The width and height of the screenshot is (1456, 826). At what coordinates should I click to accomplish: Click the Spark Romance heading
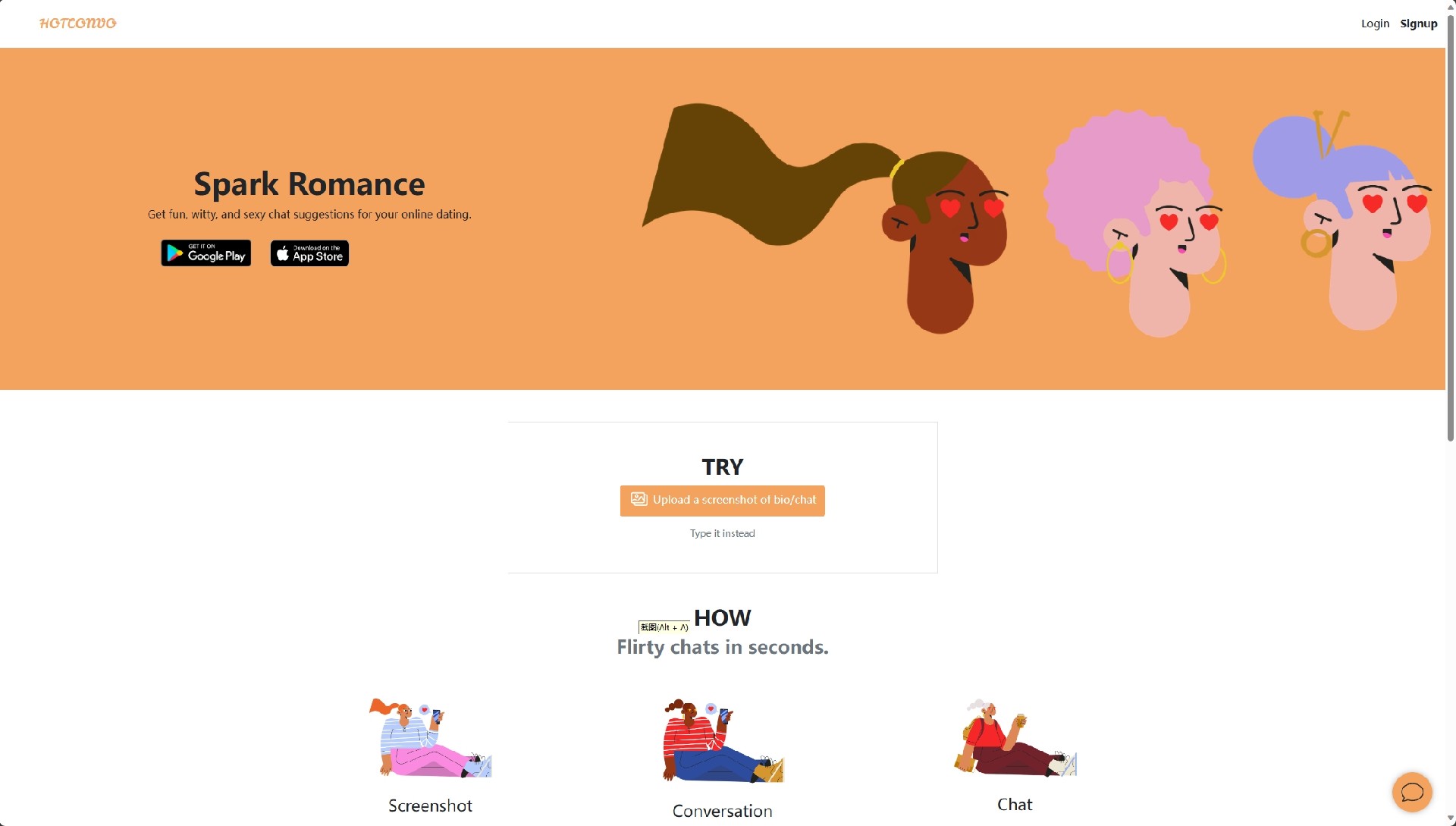(x=309, y=184)
